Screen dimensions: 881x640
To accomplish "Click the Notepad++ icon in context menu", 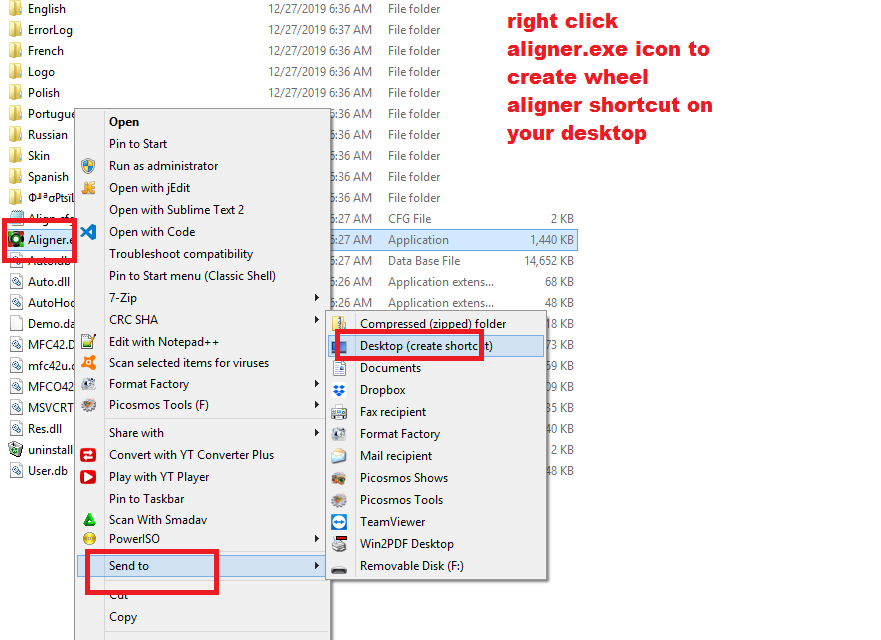I will (89, 342).
